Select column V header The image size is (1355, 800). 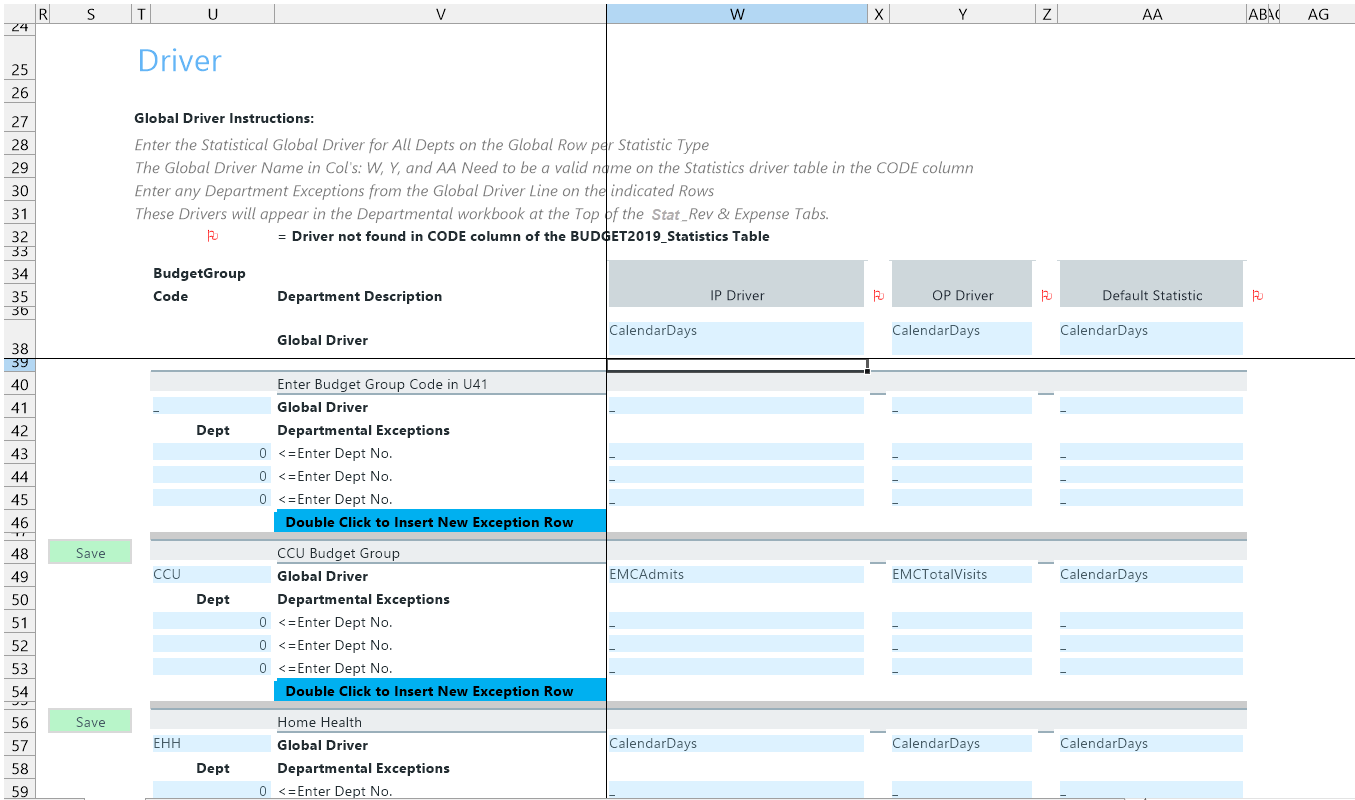(x=440, y=14)
